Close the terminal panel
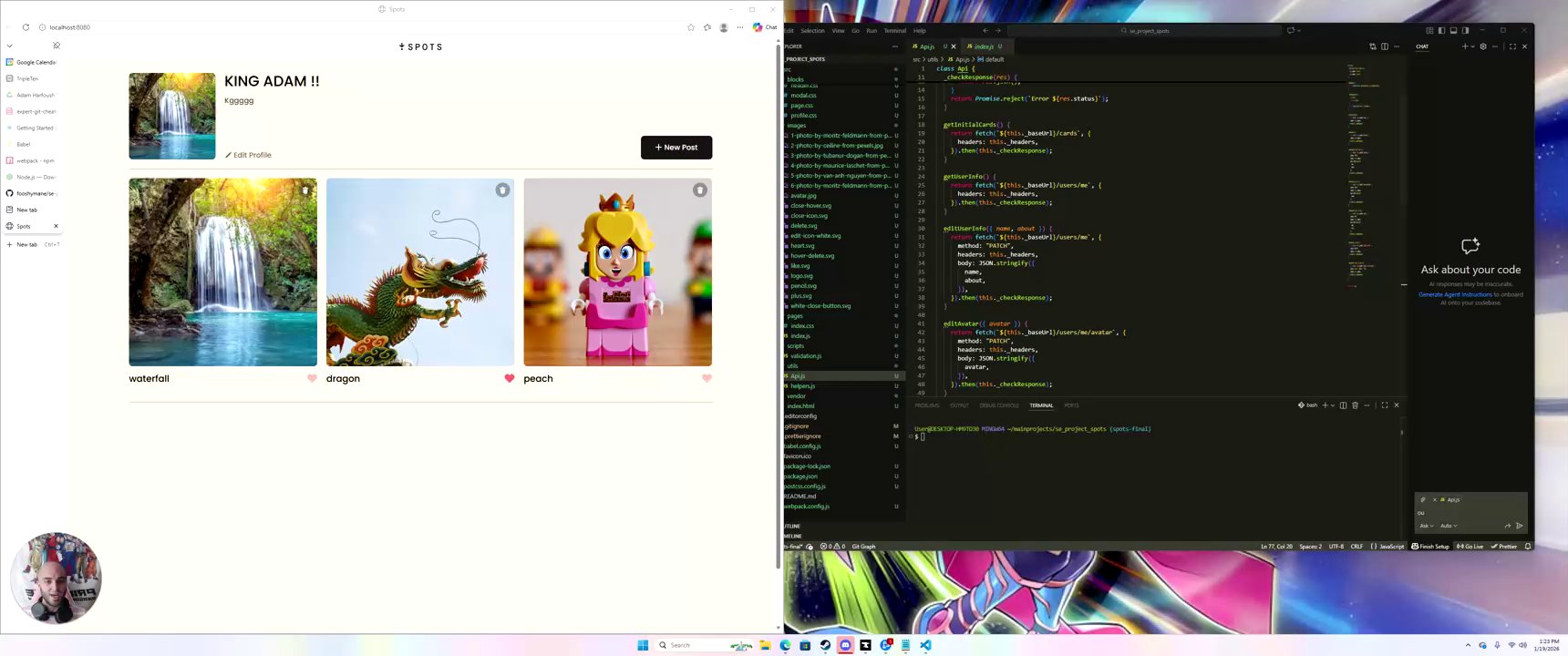The width and height of the screenshot is (1568, 656). click(x=1396, y=405)
